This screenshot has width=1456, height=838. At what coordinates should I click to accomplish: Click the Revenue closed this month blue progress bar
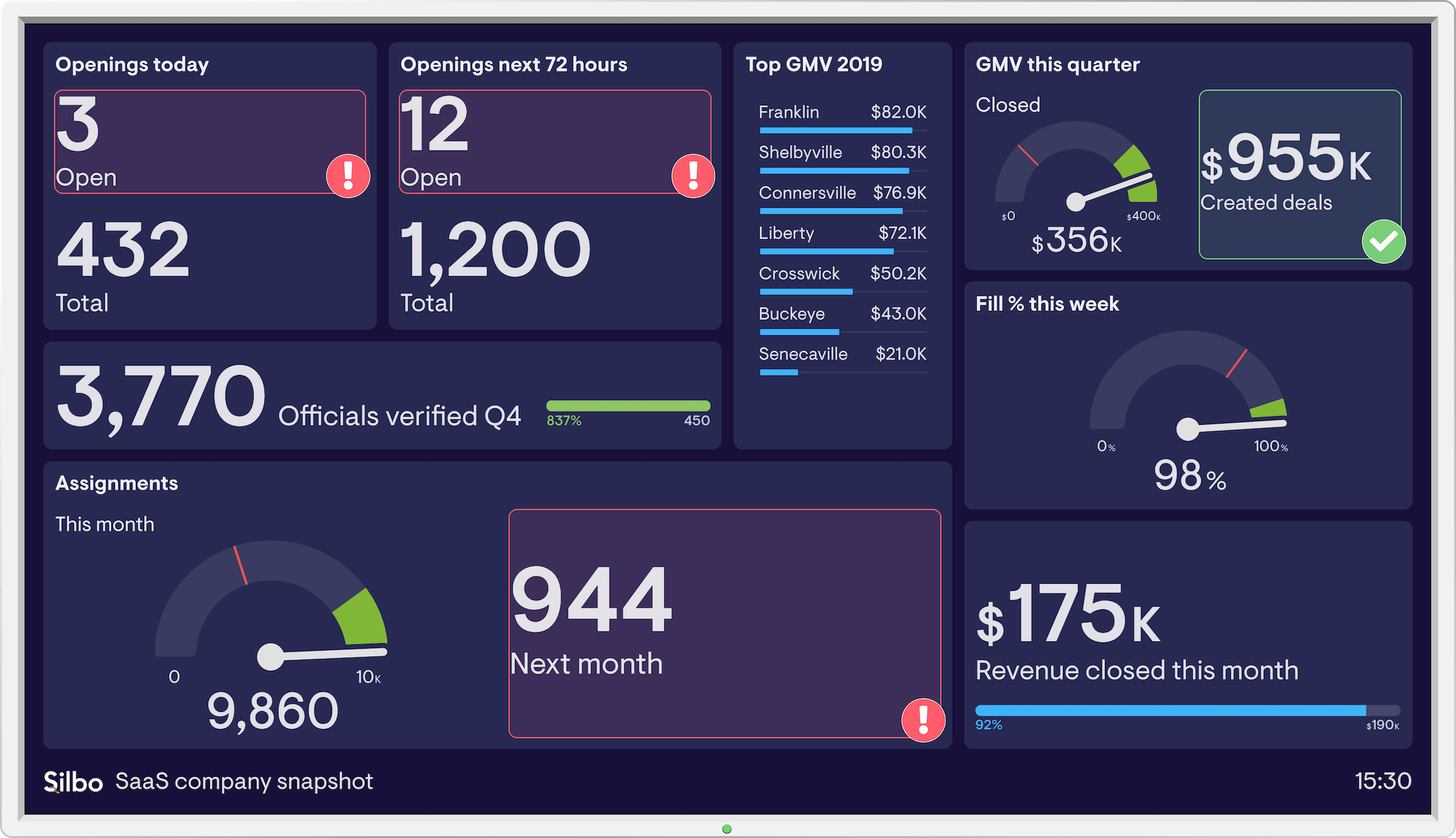(1188, 711)
